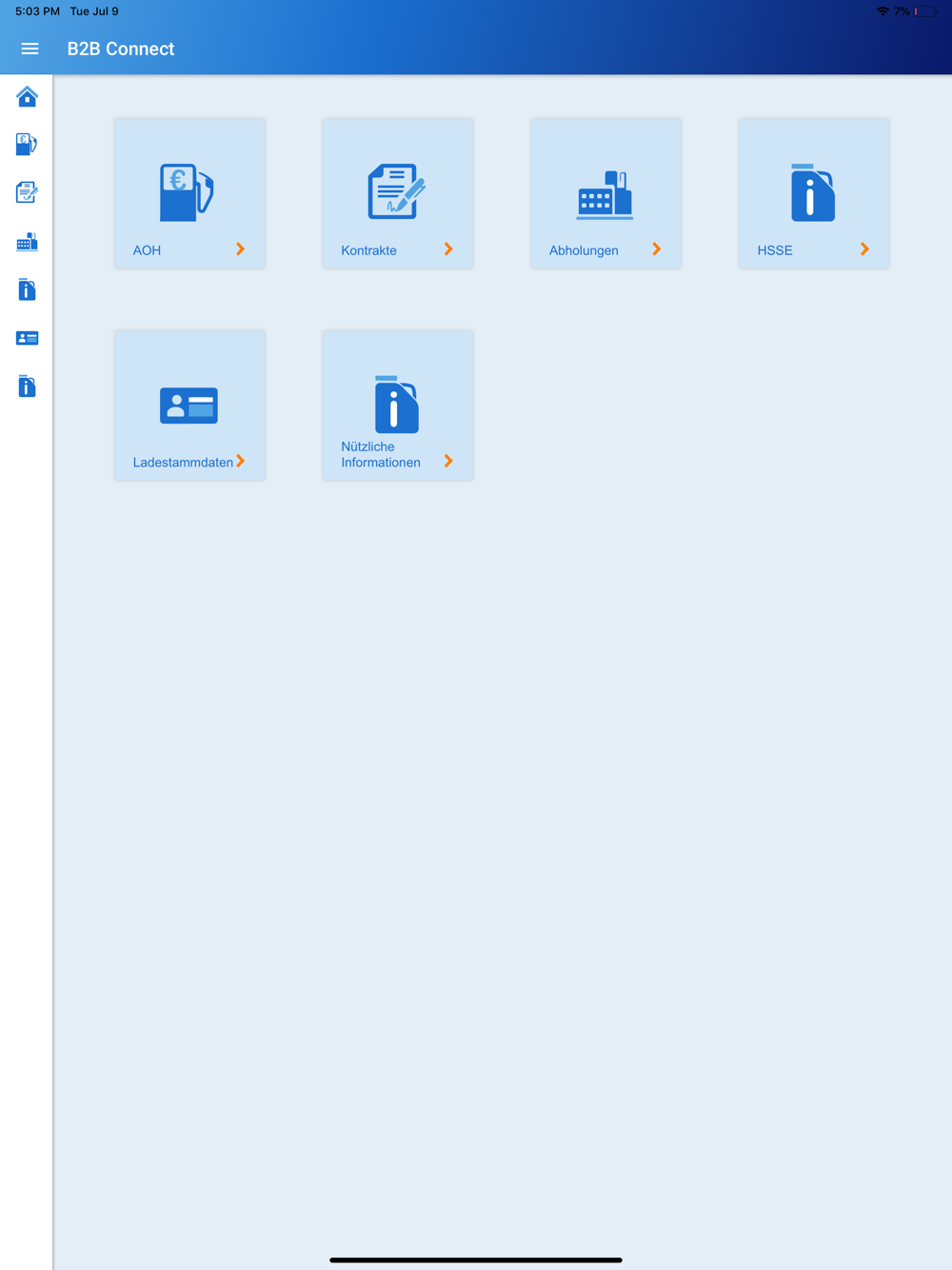Click the Ladestammdaten label
Viewport: 952px width, 1270px height.
click(x=183, y=463)
